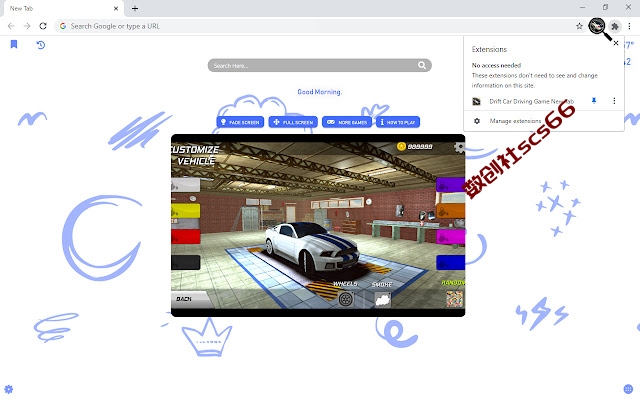Close the Extensions popup
640x400 pixels.
coord(616,43)
